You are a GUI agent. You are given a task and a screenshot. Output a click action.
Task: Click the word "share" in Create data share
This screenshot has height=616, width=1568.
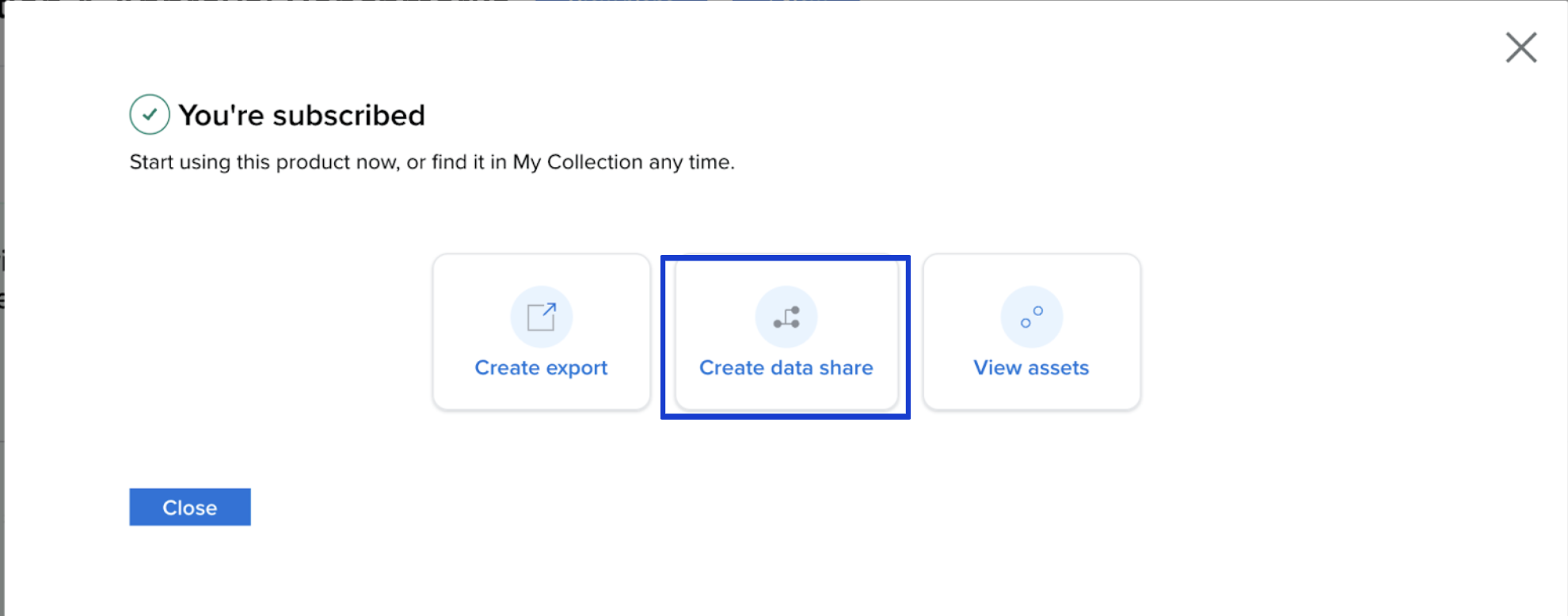point(846,367)
